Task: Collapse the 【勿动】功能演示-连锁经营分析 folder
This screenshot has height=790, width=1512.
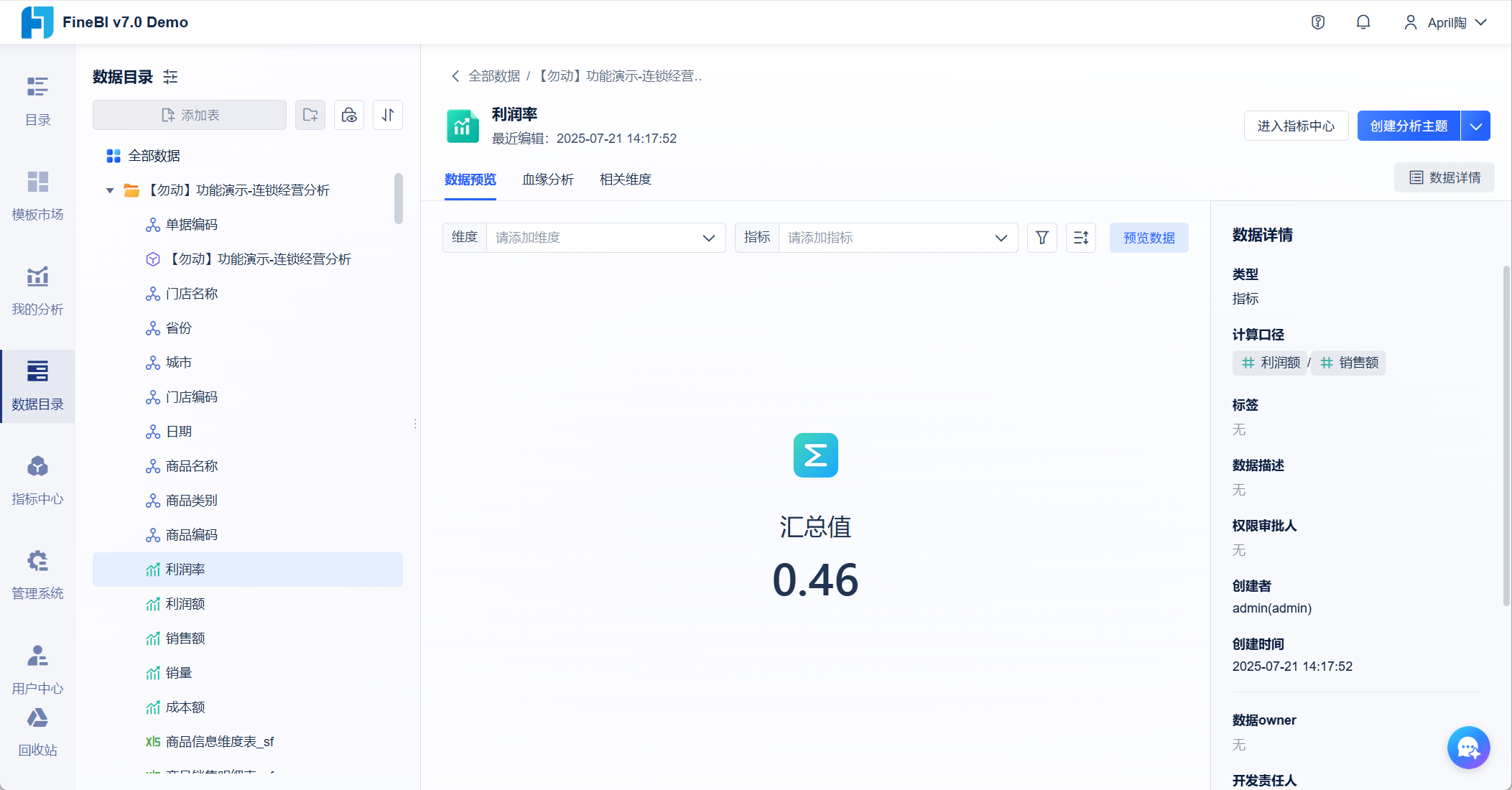Action: (x=110, y=190)
